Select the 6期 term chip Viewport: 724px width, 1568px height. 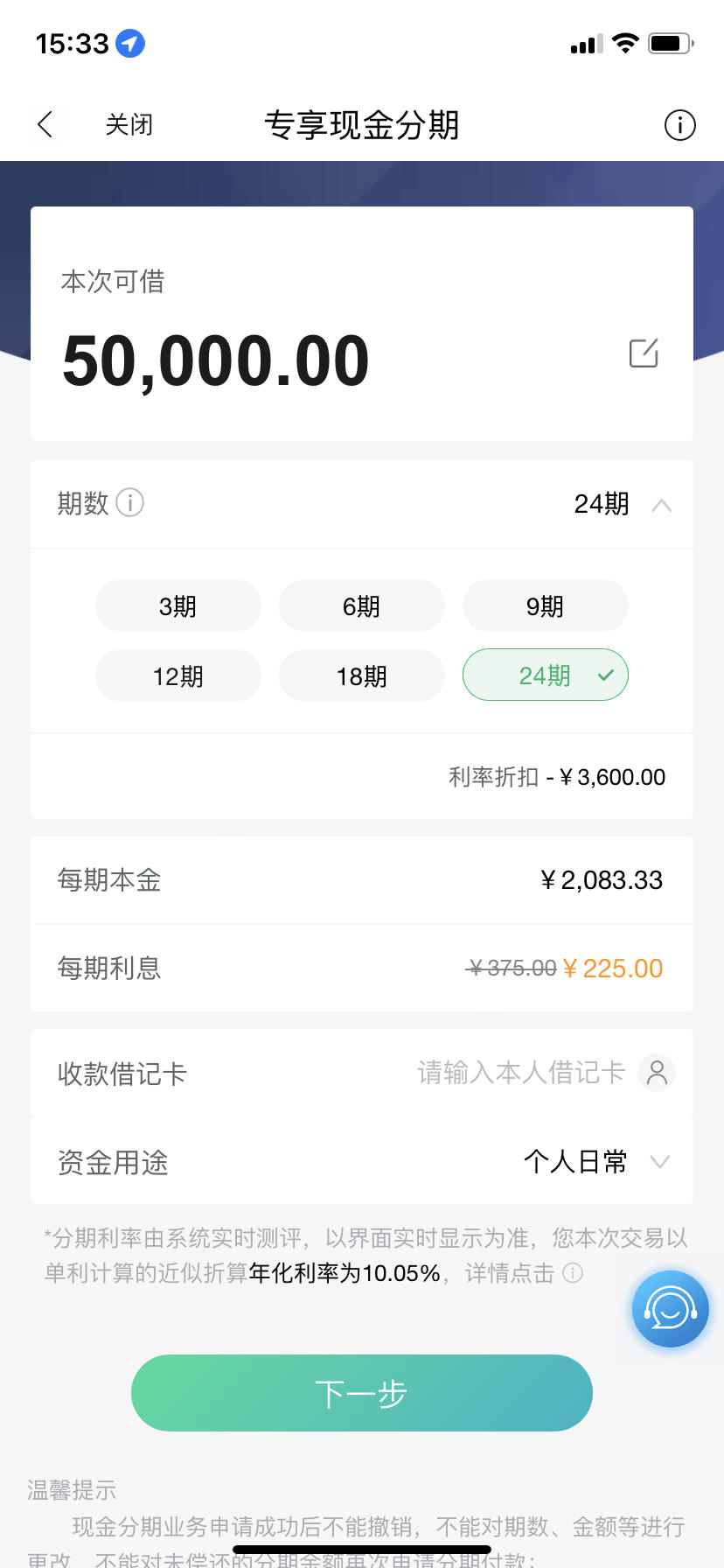(362, 605)
